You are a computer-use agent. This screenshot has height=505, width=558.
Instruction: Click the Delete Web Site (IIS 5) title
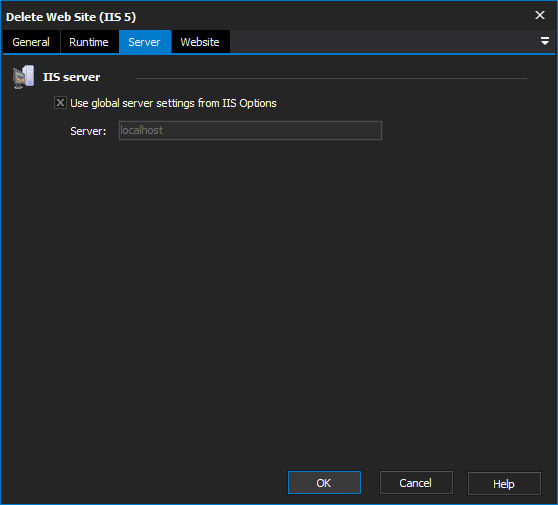pos(71,17)
